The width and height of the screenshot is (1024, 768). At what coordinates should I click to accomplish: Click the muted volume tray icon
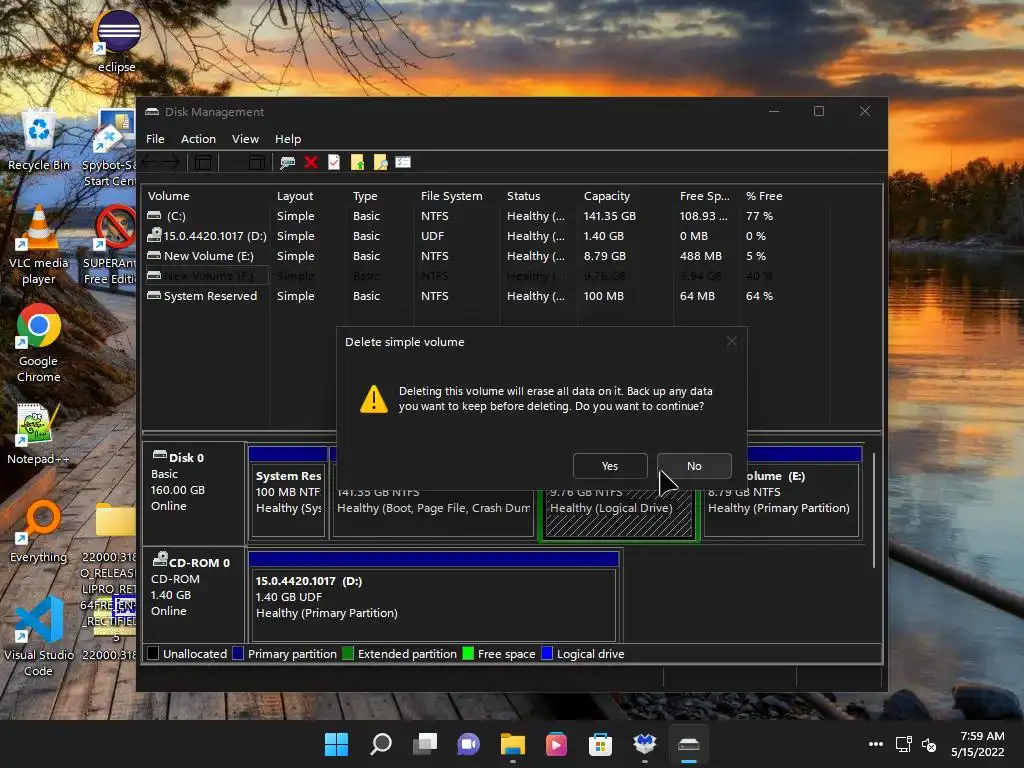929,744
